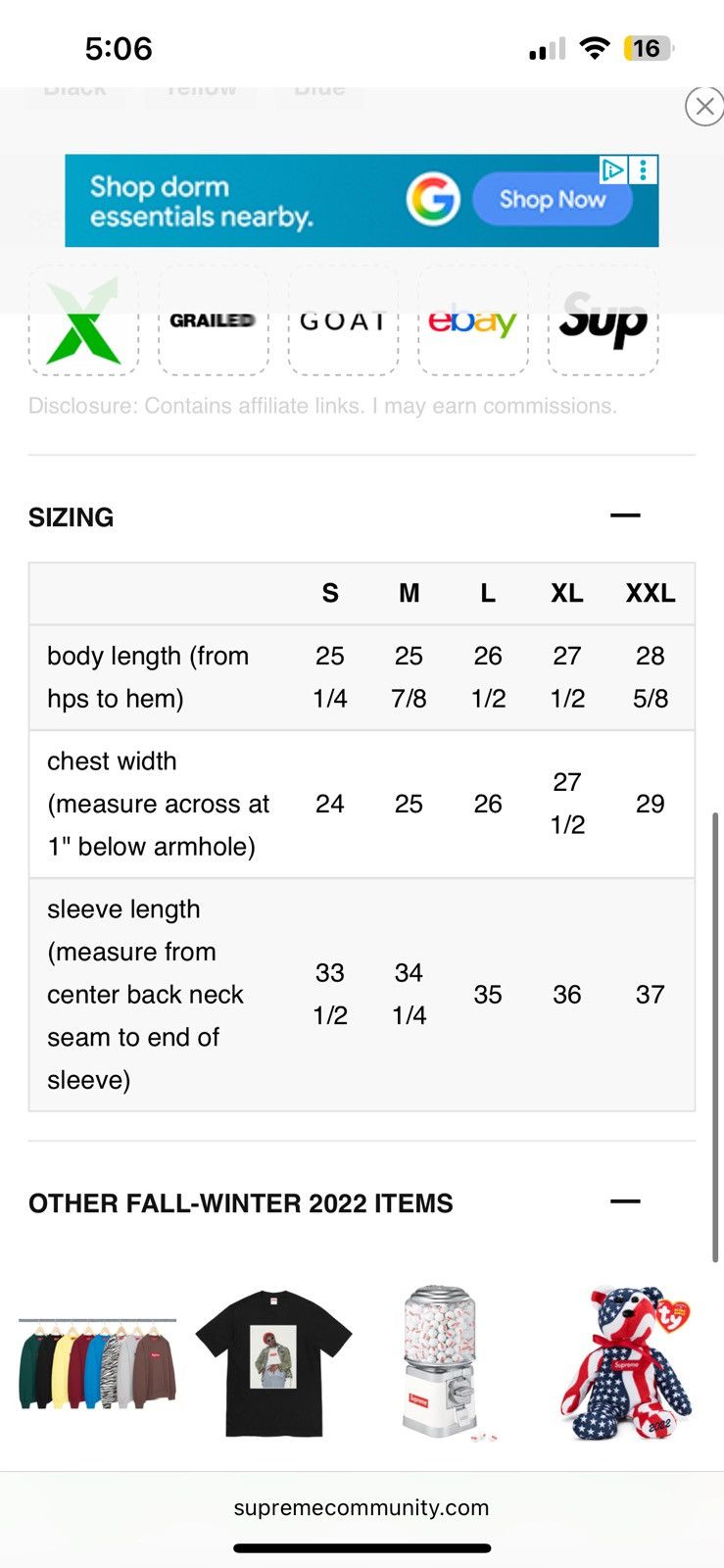Open the Ty beanie bear thumbnail
This screenshot has width=724, height=1568.
627,1363
